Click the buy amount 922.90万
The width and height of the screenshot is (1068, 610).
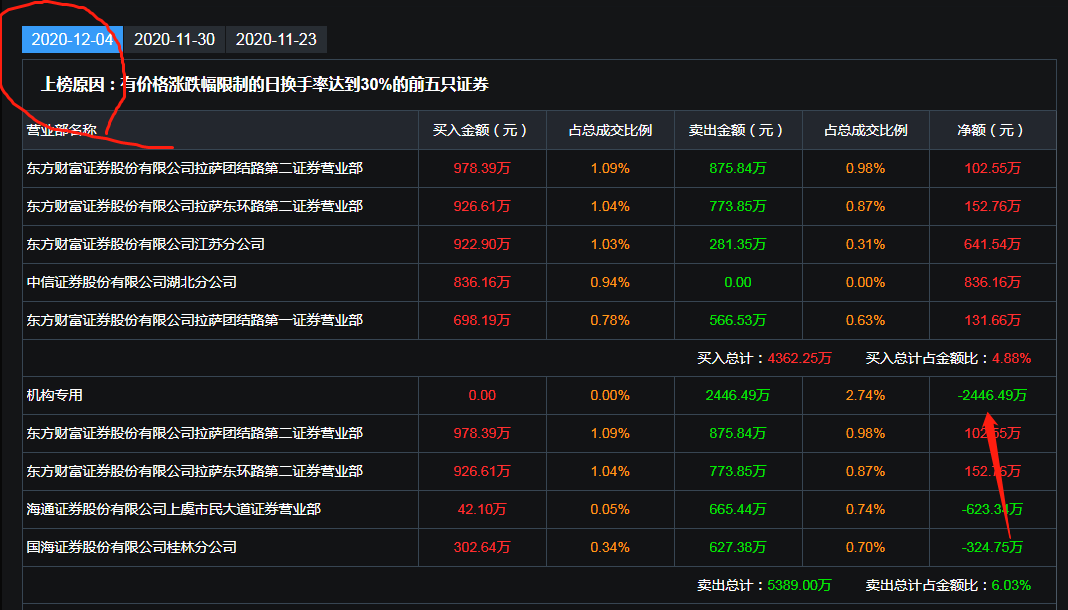click(482, 244)
